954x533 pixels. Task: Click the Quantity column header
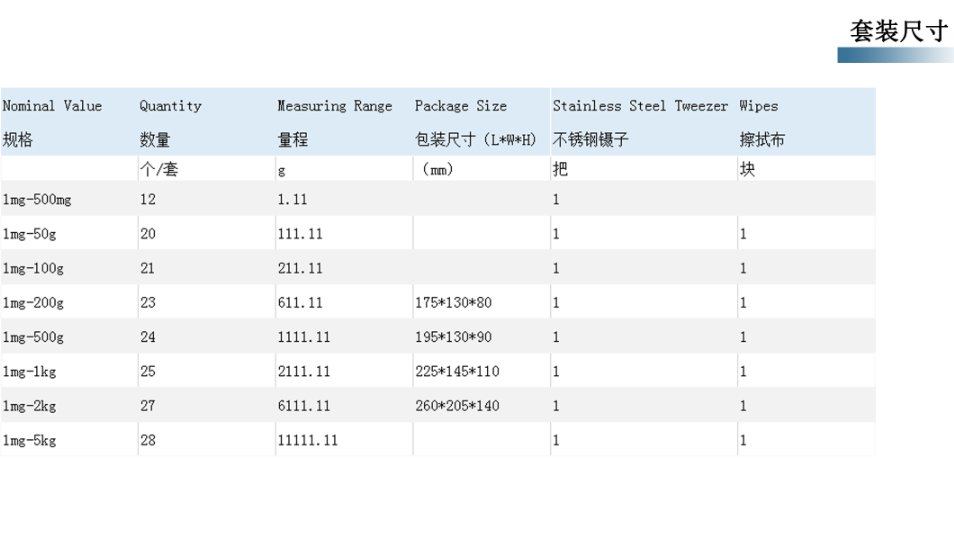170,106
